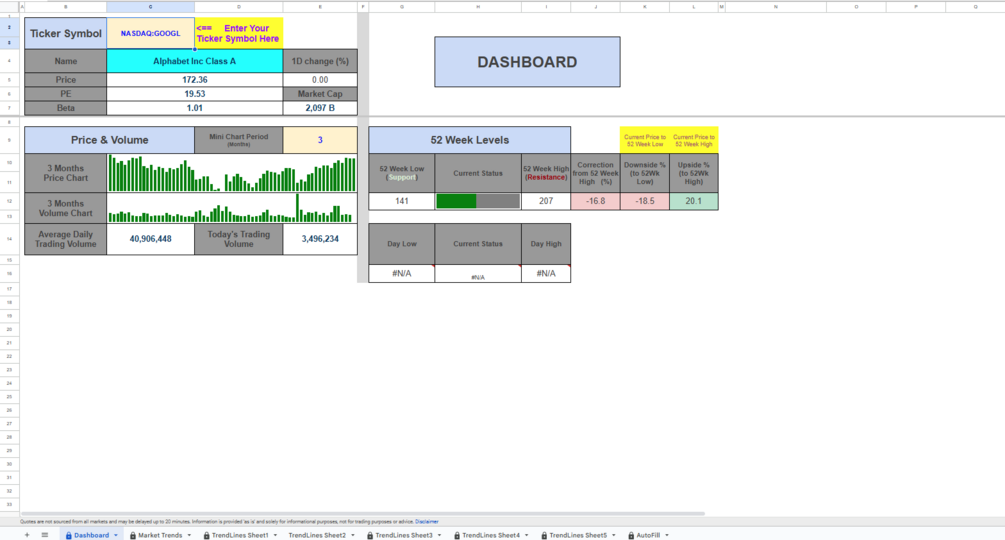This screenshot has height=540, width=1005.
Task: Select the 52 Week Levels header
Action: (470, 140)
